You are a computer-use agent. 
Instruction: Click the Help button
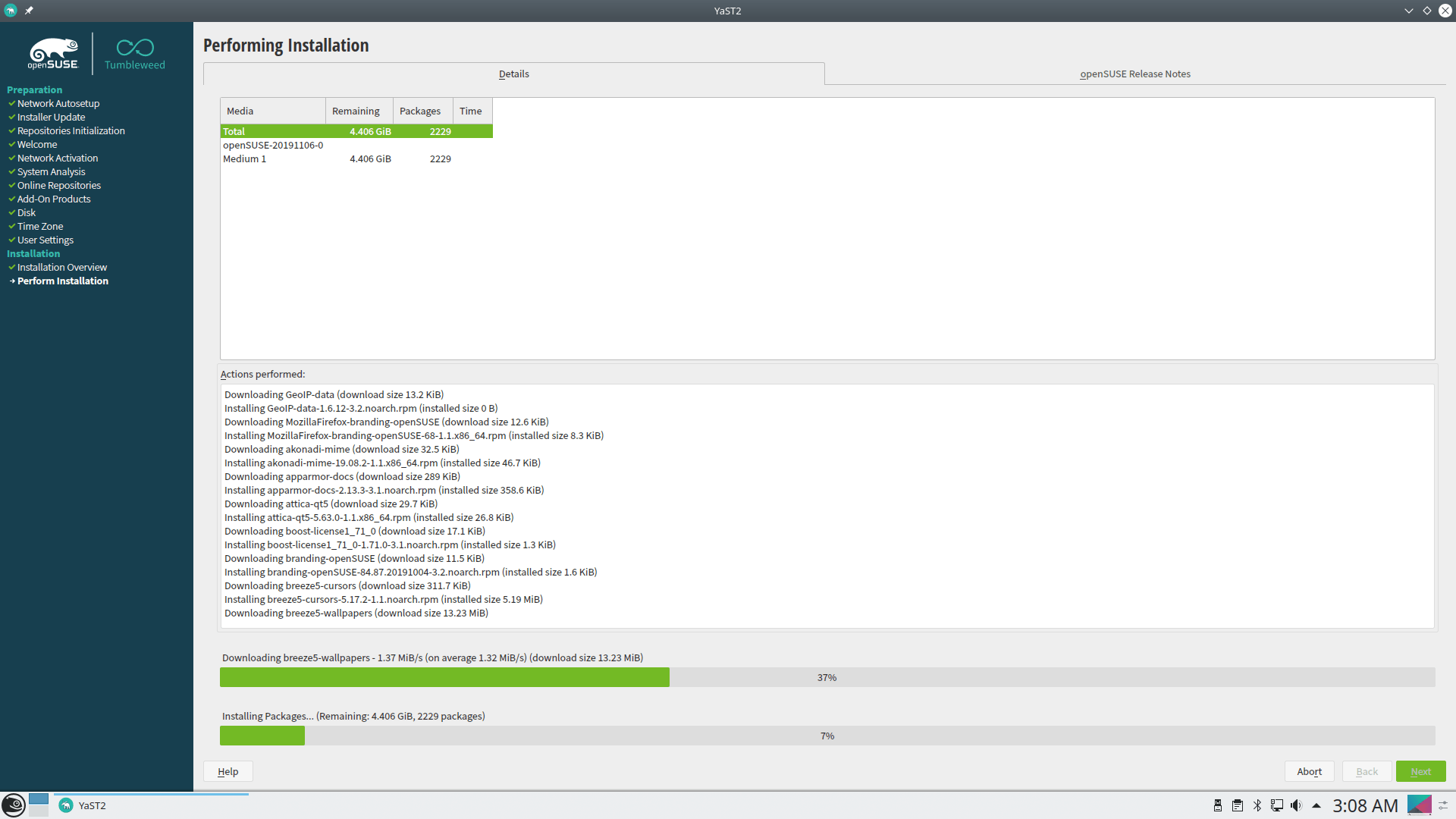point(227,771)
